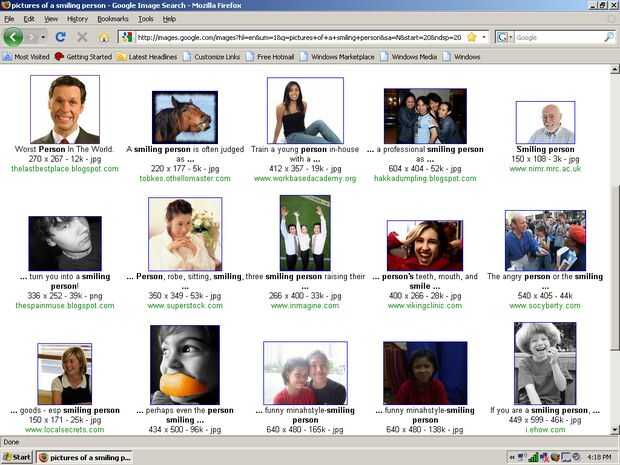The height and width of the screenshot is (465, 620).
Task: Click the vertical scrollbar thumb
Action: (x=614, y=268)
